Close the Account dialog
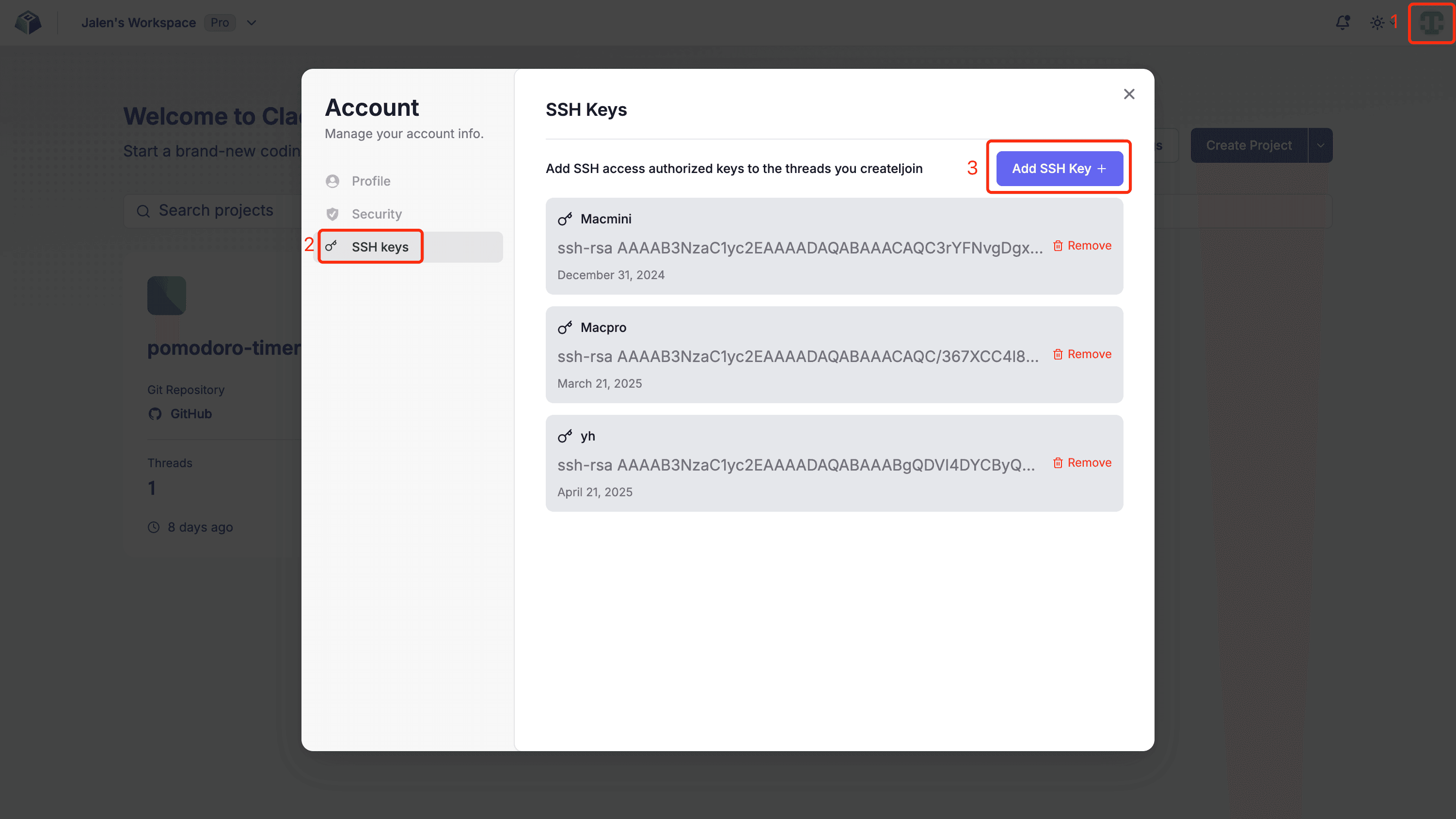 click(1129, 94)
